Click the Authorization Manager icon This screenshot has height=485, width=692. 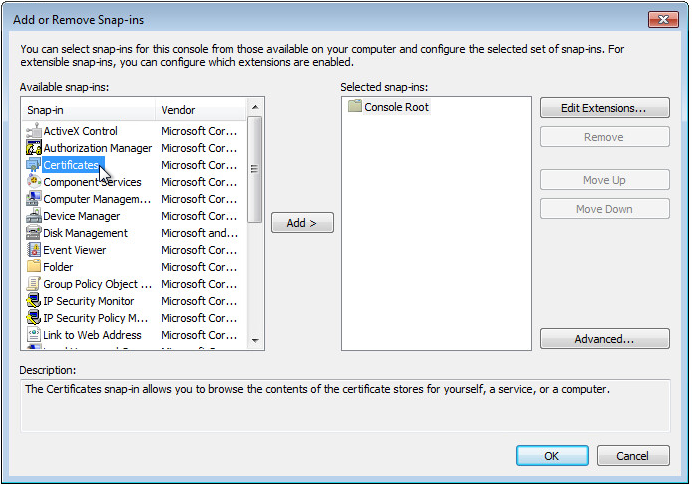pyautogui.click(x=34, y=148)
